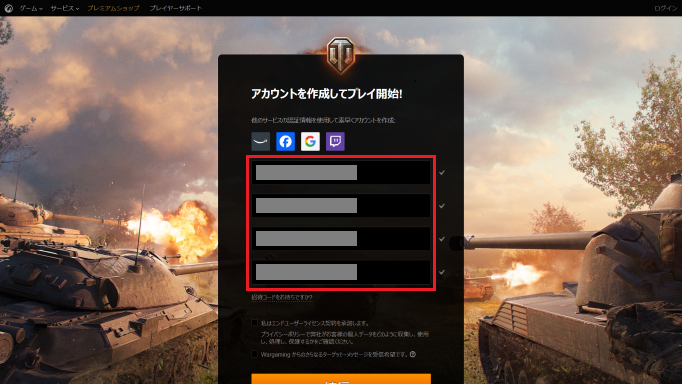Sign up with Twitch icon
The image size is (682, 384).
pos(335,141)
